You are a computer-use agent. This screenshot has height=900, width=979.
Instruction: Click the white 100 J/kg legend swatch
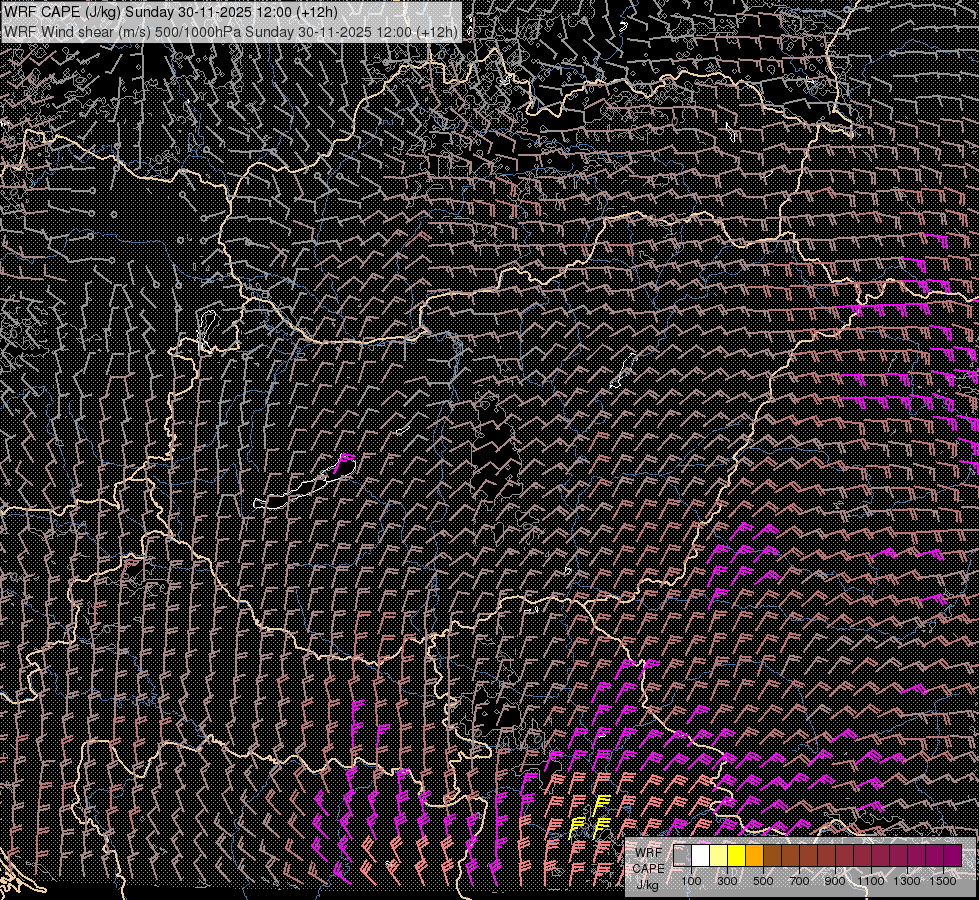700,856
